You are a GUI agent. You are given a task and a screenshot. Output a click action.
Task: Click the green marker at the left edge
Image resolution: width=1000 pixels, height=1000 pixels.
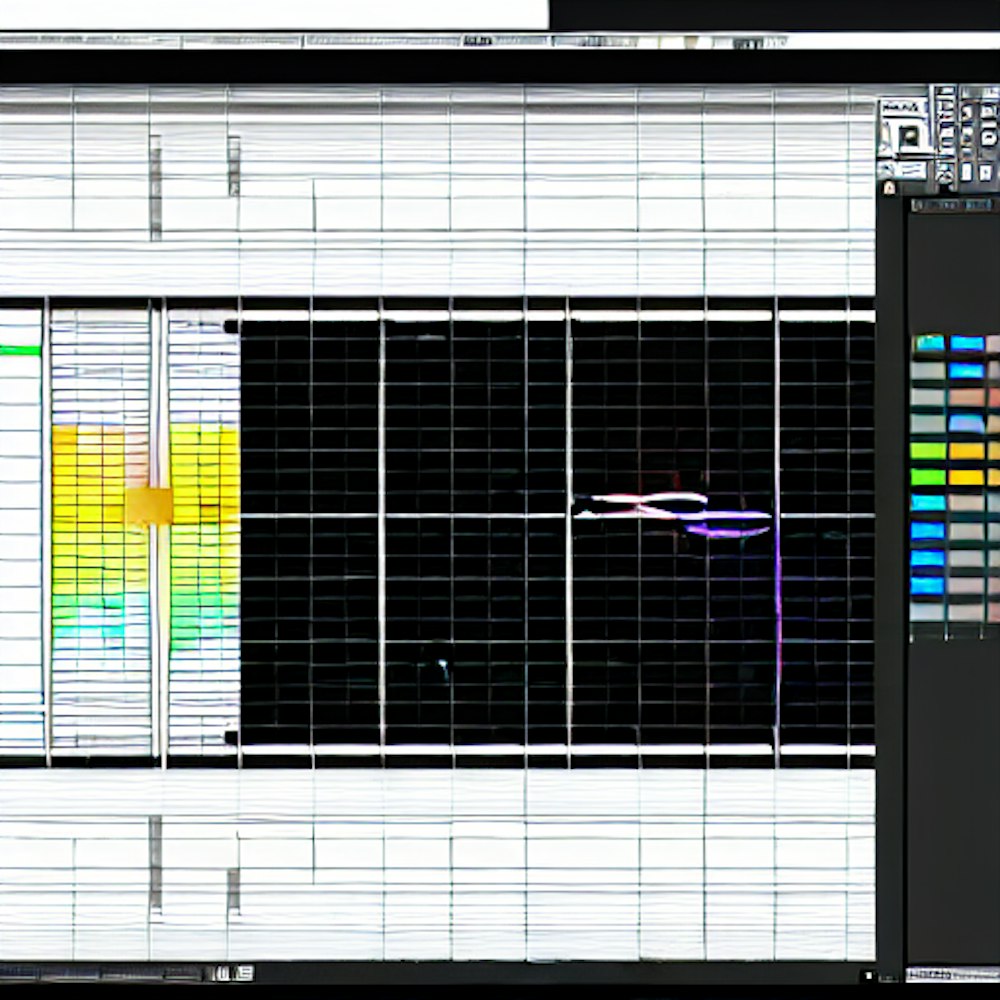click(x=20, y=350)
